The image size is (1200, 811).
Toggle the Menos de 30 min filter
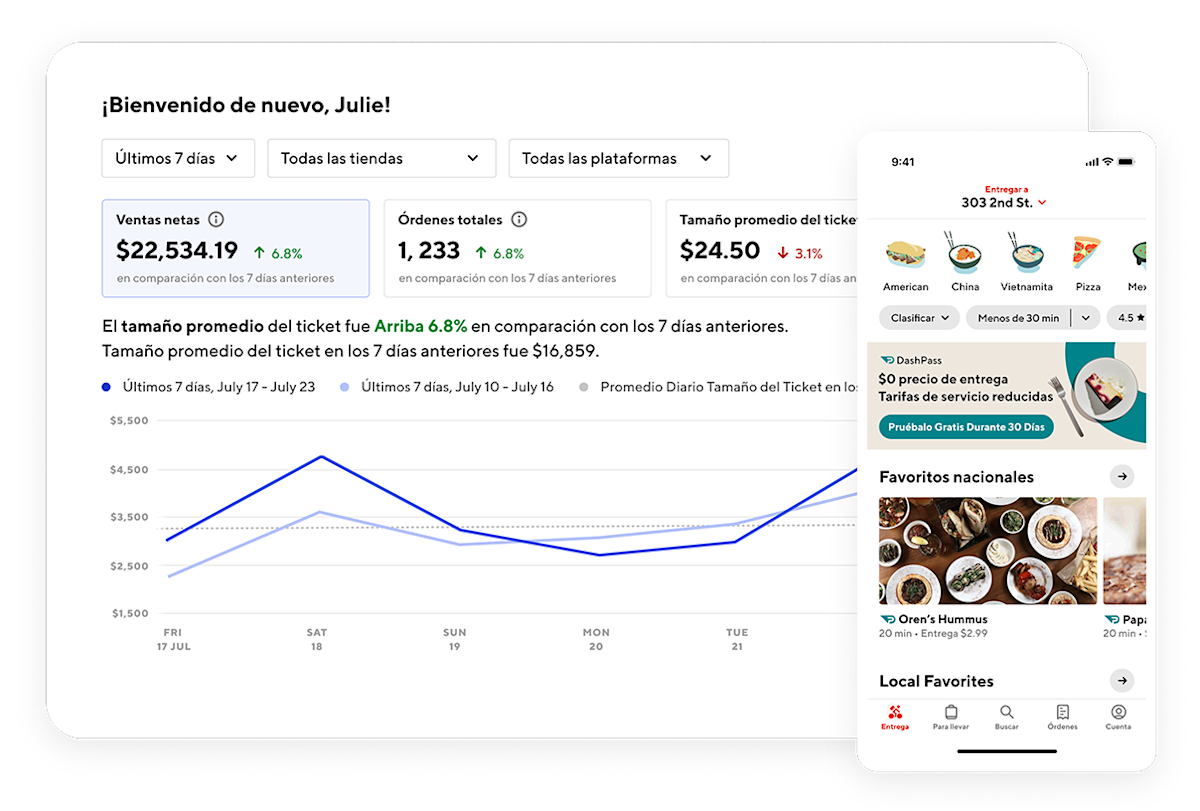point(1018,318)
